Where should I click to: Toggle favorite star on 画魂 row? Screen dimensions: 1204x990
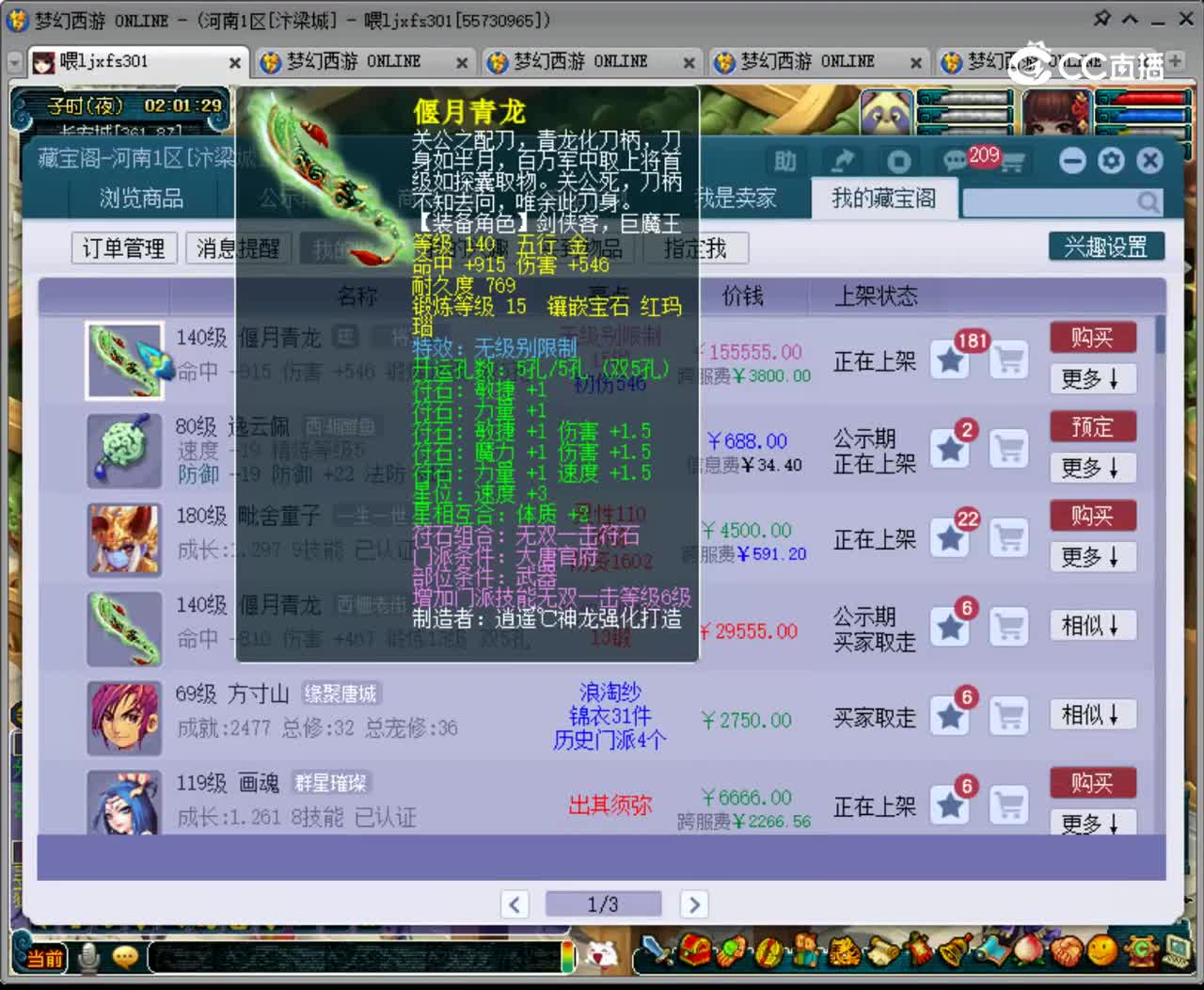coord(951,806)
